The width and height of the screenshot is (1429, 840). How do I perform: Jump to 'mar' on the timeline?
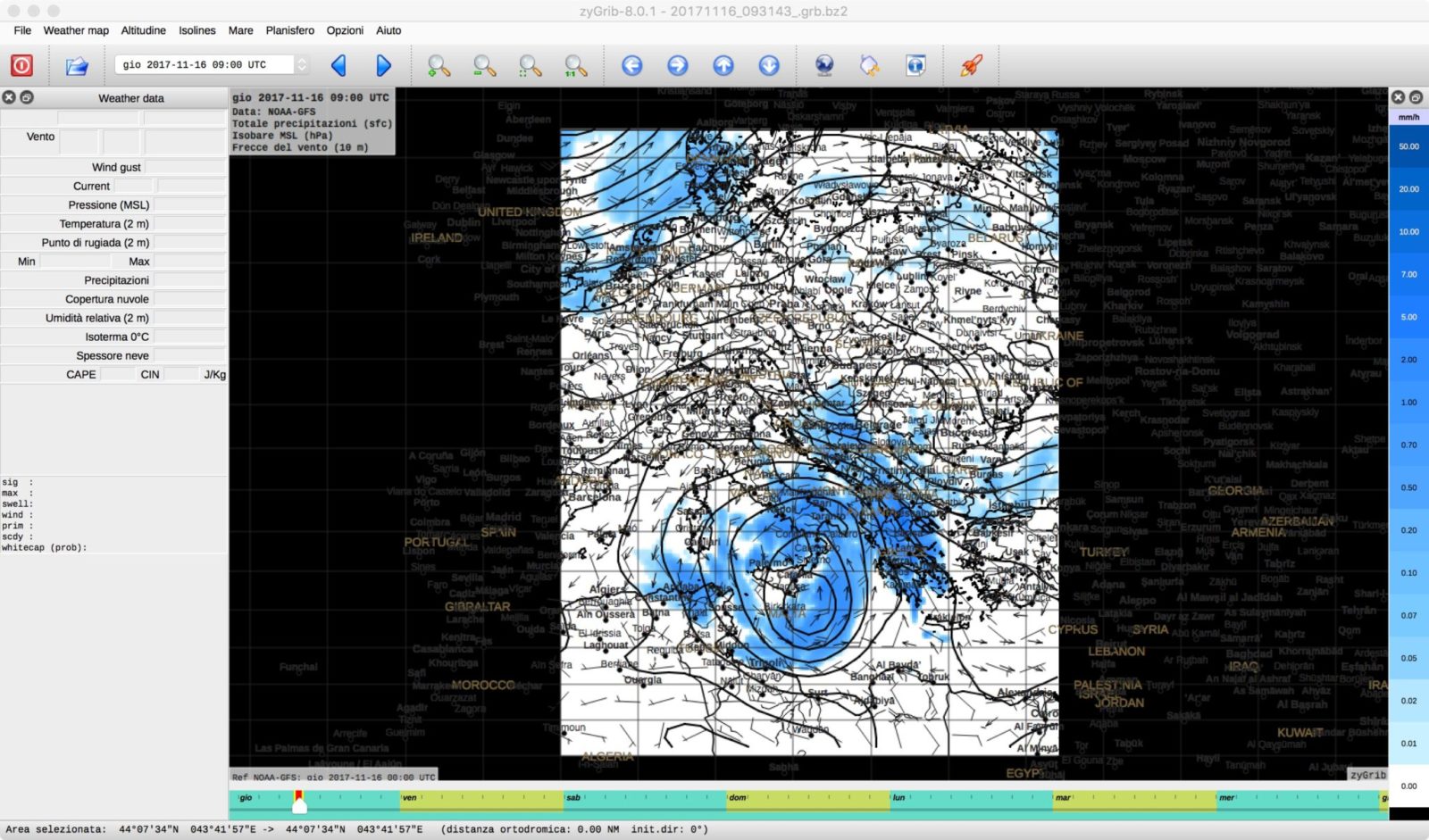pos(1063,798)
